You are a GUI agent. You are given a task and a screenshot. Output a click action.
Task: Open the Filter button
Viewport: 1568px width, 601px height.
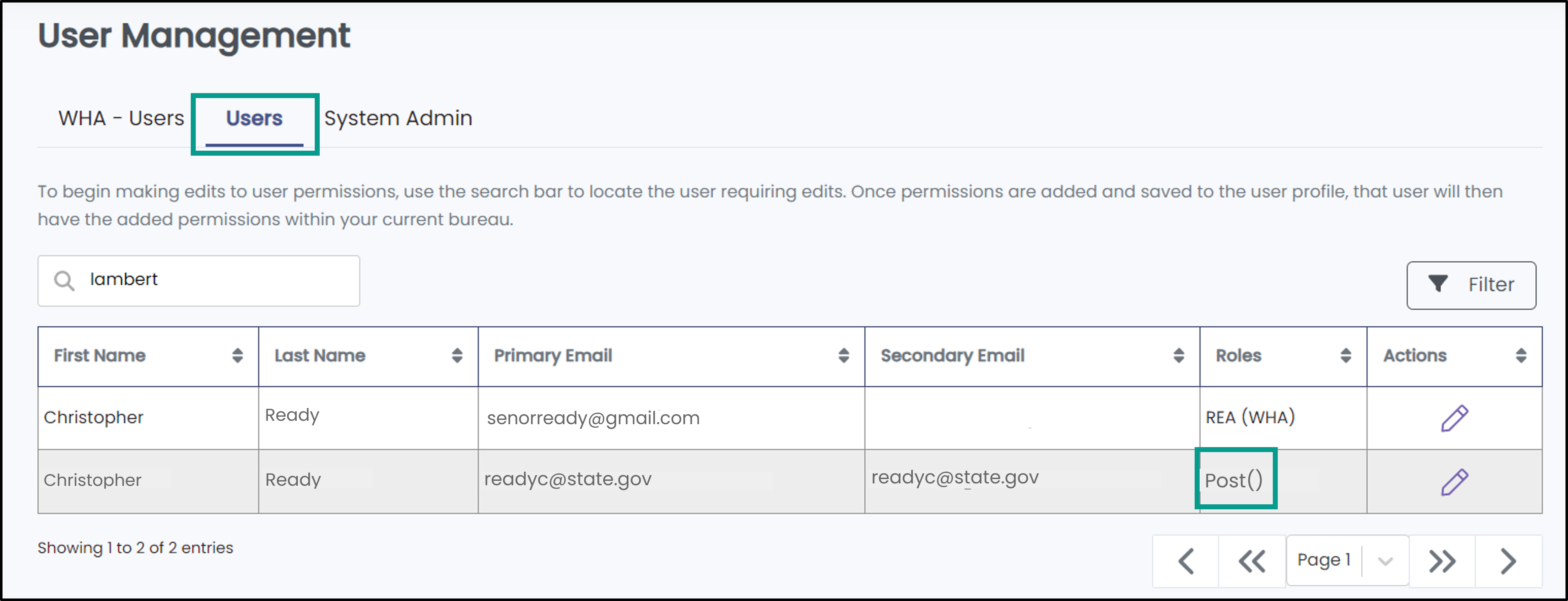[x=1471, y=285]
